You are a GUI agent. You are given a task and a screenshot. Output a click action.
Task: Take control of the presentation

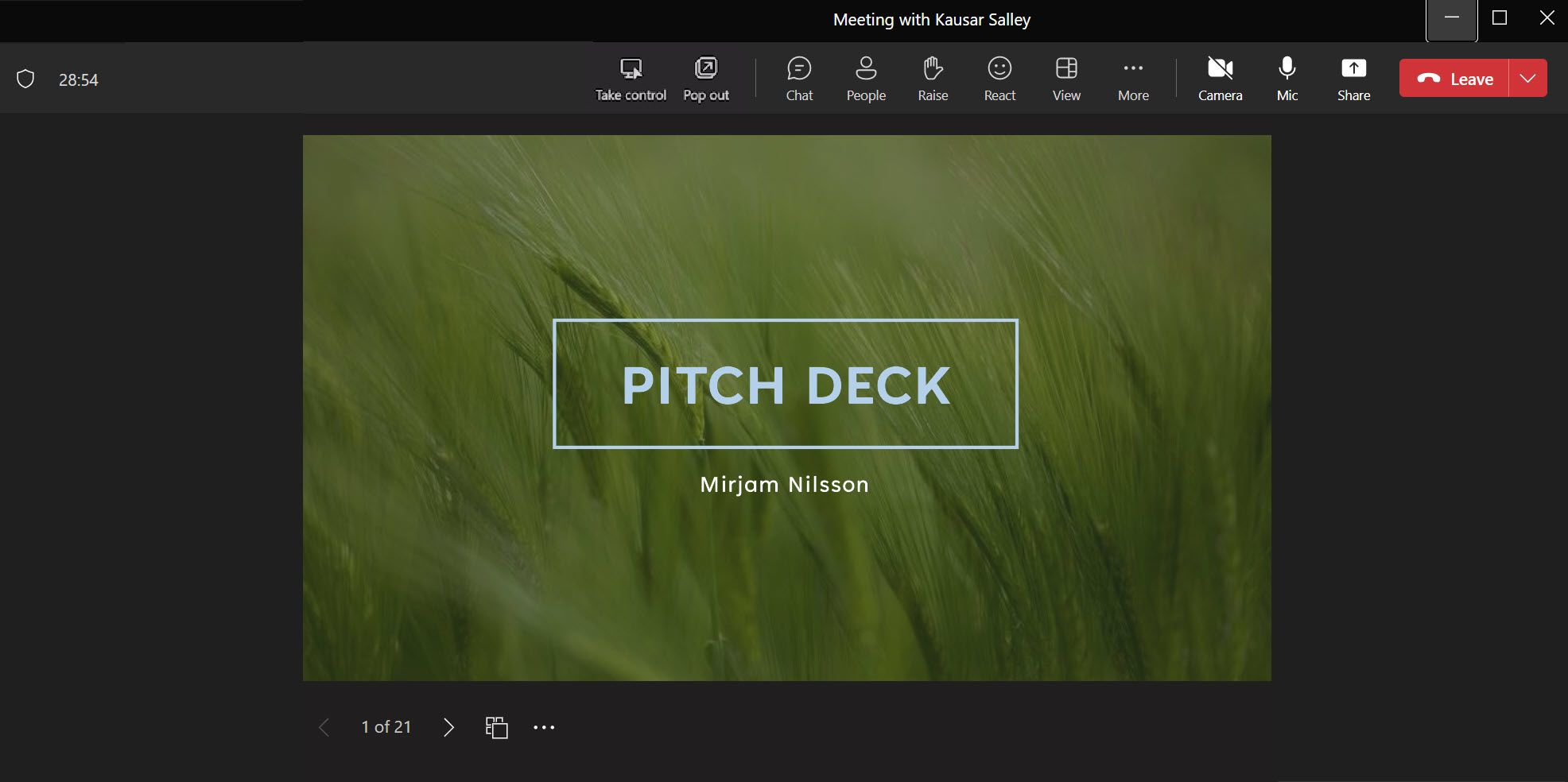630,78
